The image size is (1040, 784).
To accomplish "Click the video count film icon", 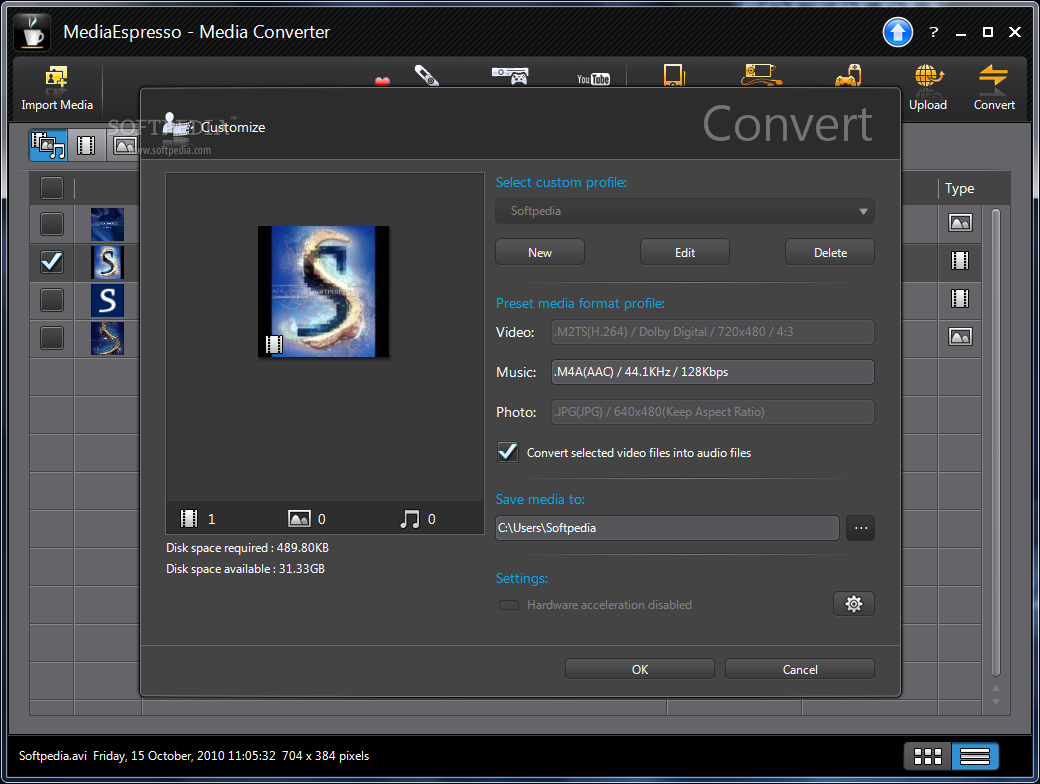I will point(189,519).
